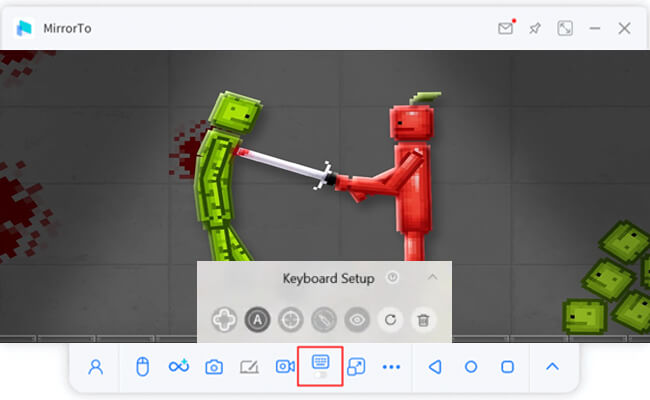Click the keyboard mapping icon

click(321, 365)
